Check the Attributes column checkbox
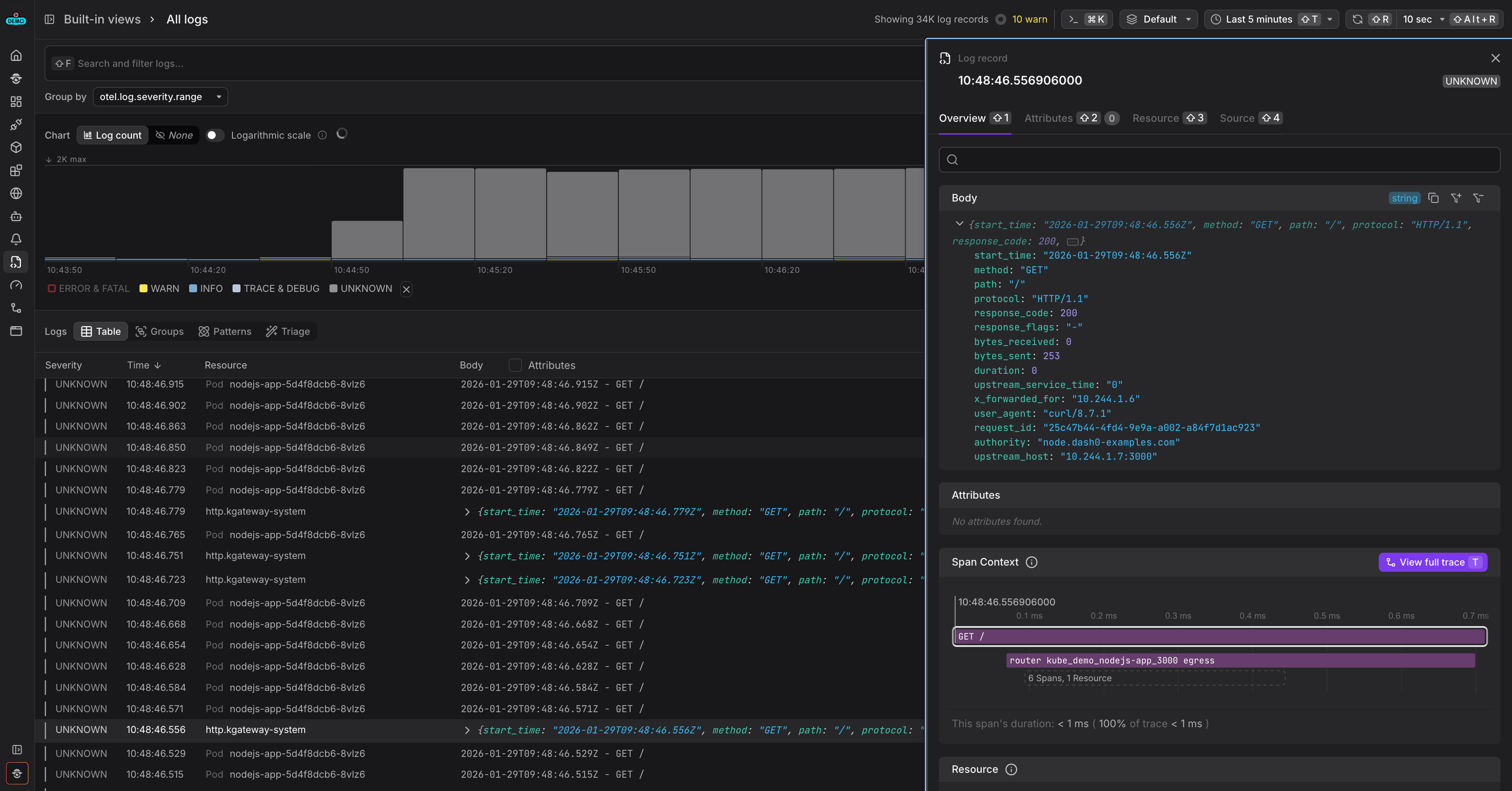Viewport: 1512px width, 791px height. 515,365
